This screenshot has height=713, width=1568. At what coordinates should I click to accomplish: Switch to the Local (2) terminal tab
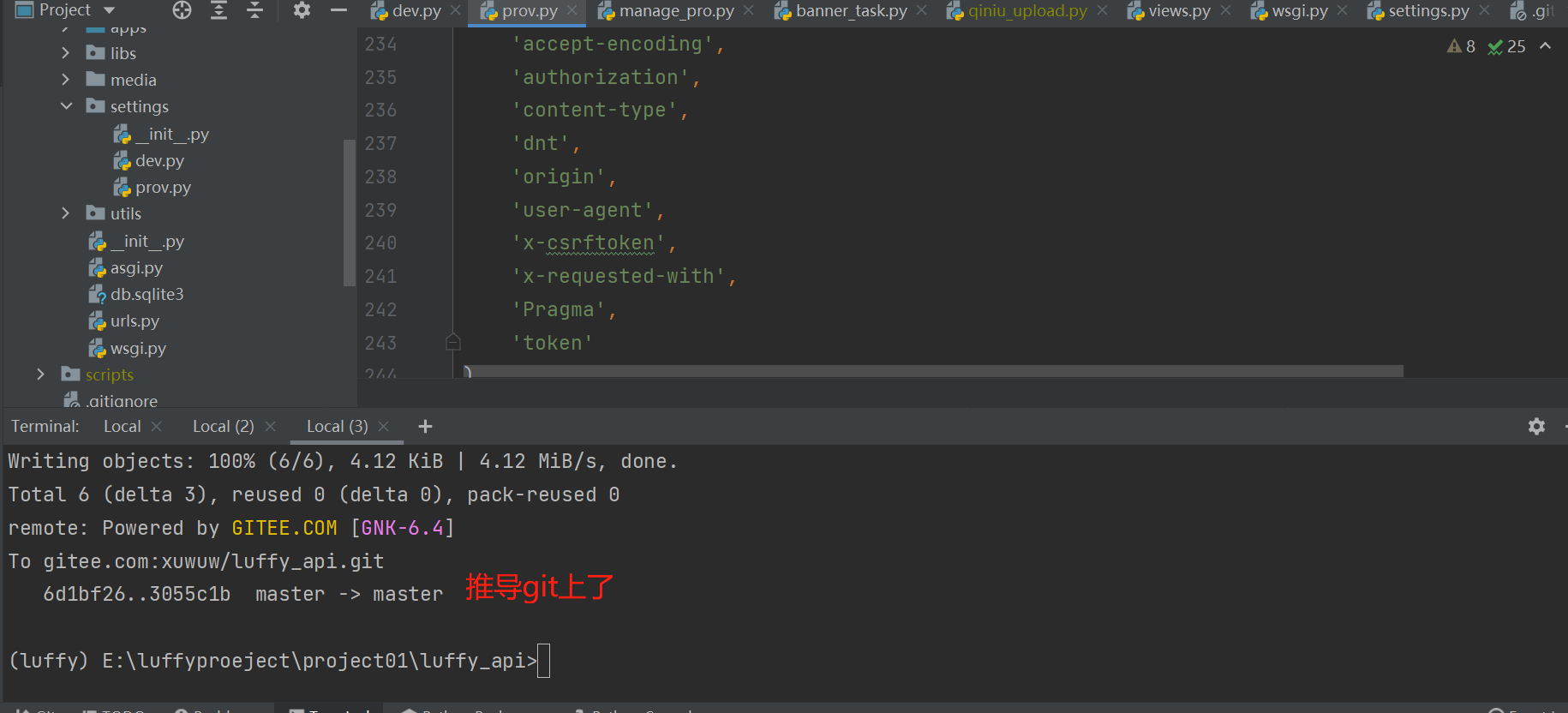point(223,426)
